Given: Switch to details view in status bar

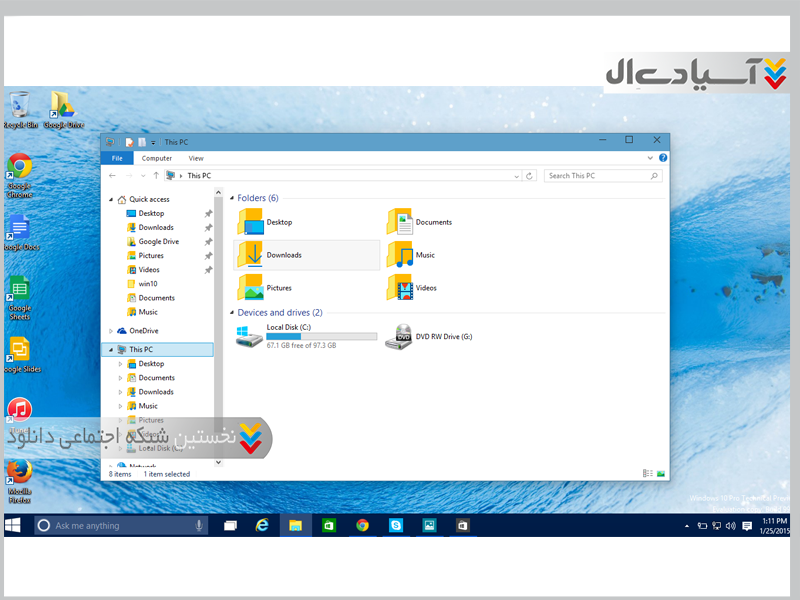Looking at the screenshot, I should [647, 474].
